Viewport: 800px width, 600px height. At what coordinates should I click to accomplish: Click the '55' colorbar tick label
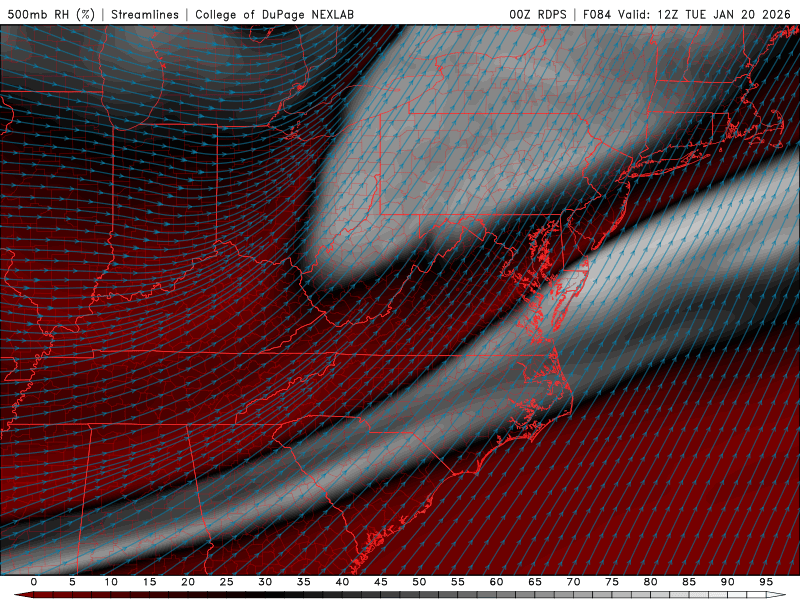pos(457,582)
